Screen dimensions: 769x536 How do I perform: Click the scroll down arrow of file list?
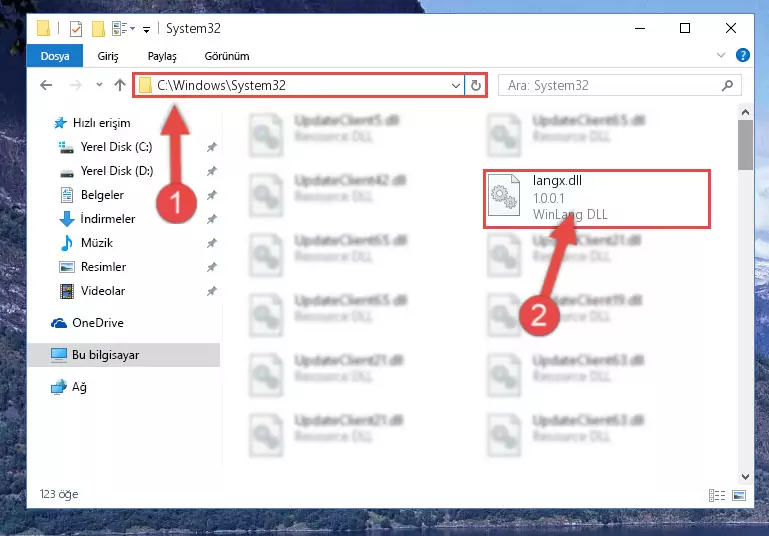pyautogui.click(x=745, y=477)
